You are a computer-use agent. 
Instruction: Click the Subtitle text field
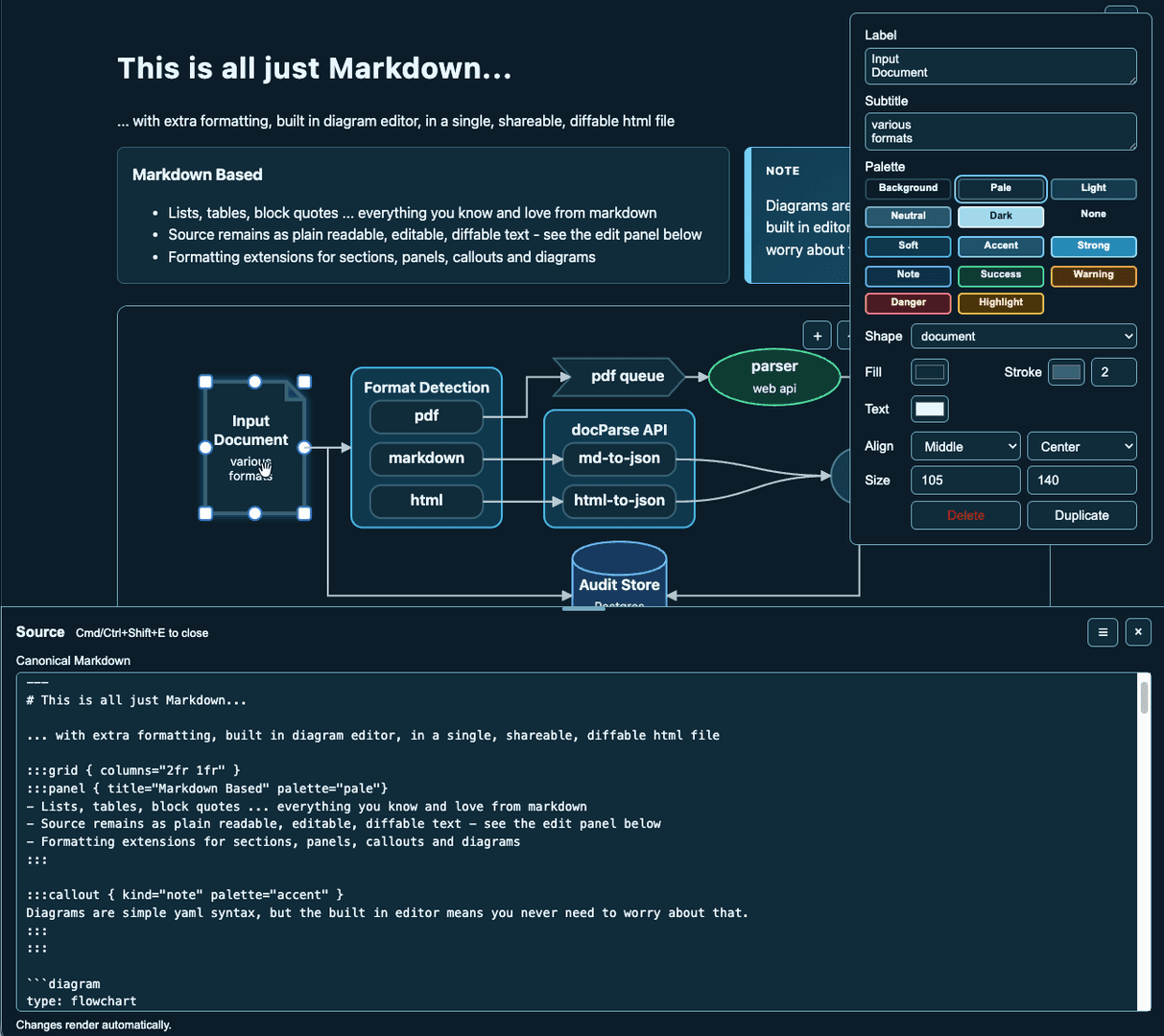click(x=1000, y=131)
